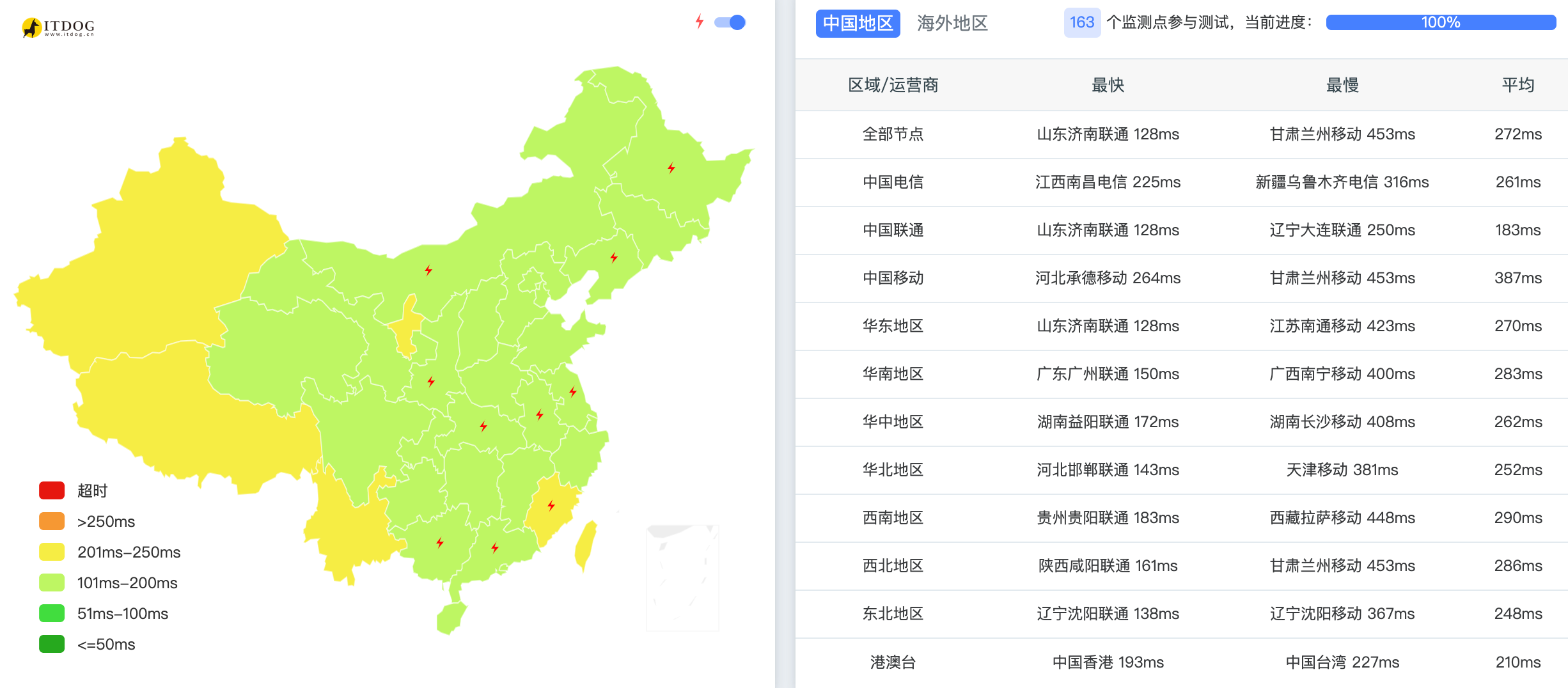
Task: Click the lightning marker in Heilongjiang province
Action: click(671, 168)
